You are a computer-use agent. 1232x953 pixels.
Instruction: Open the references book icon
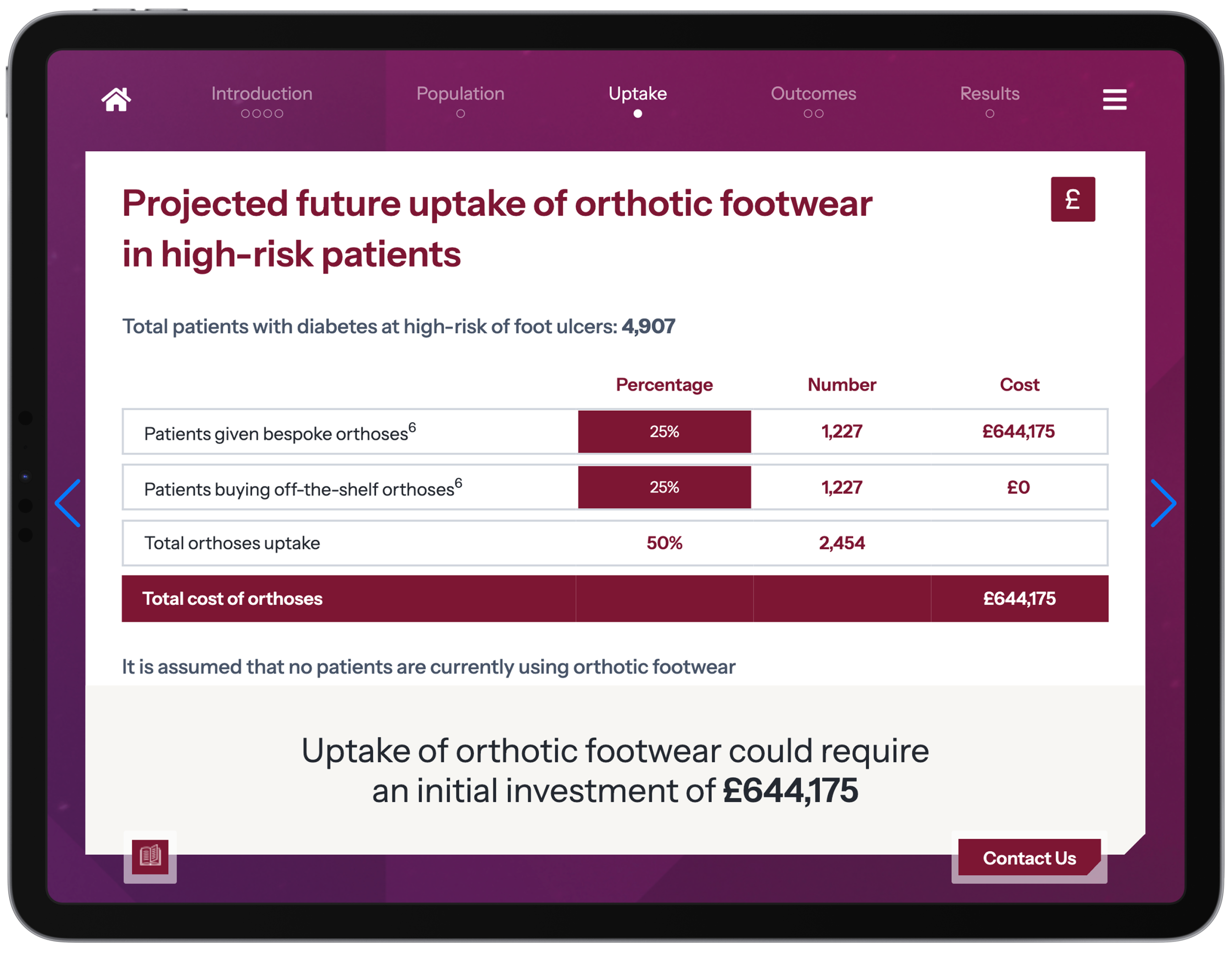coord(150,856)
